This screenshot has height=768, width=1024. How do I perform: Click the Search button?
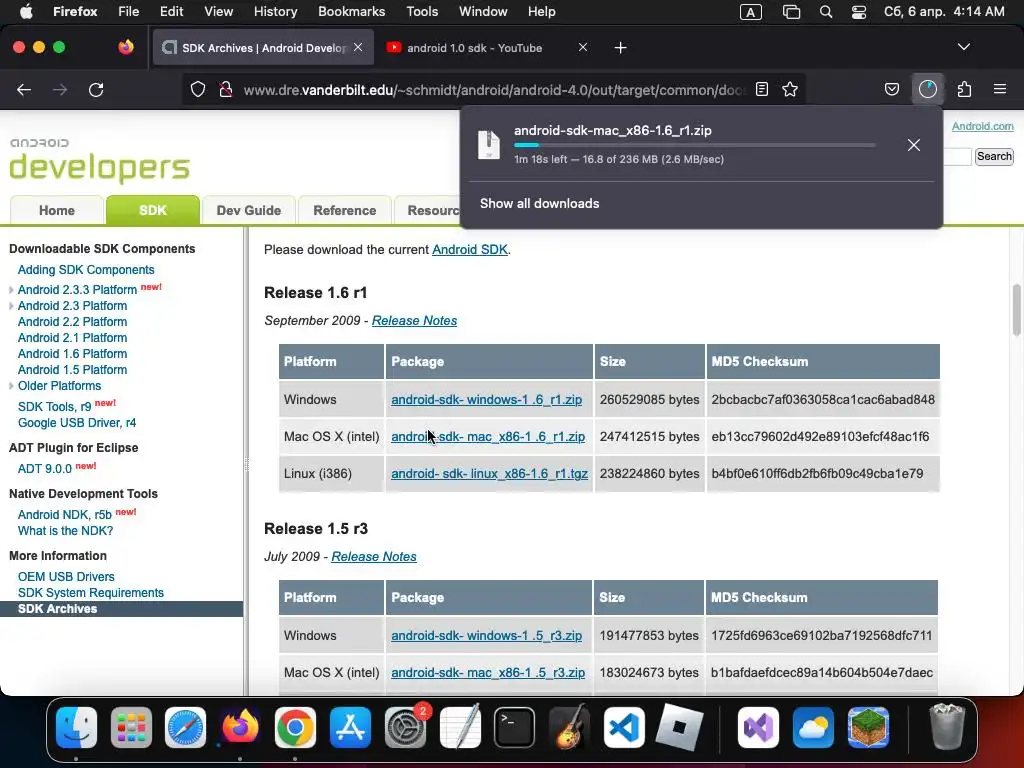tap(994, 156)
